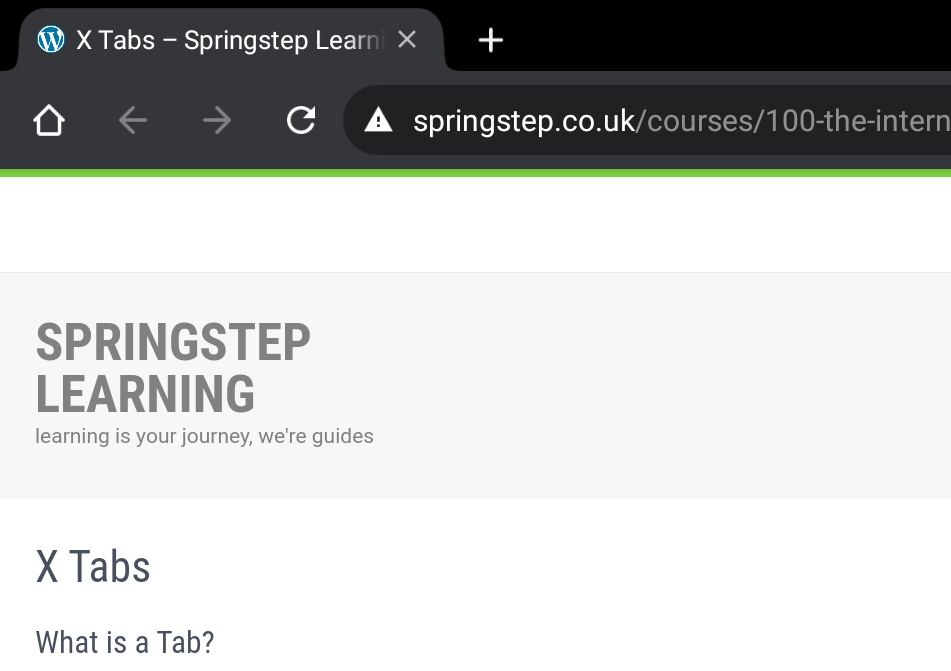Screen dimensions: 951x671
Task: Reload the current page
Action: 300,121
